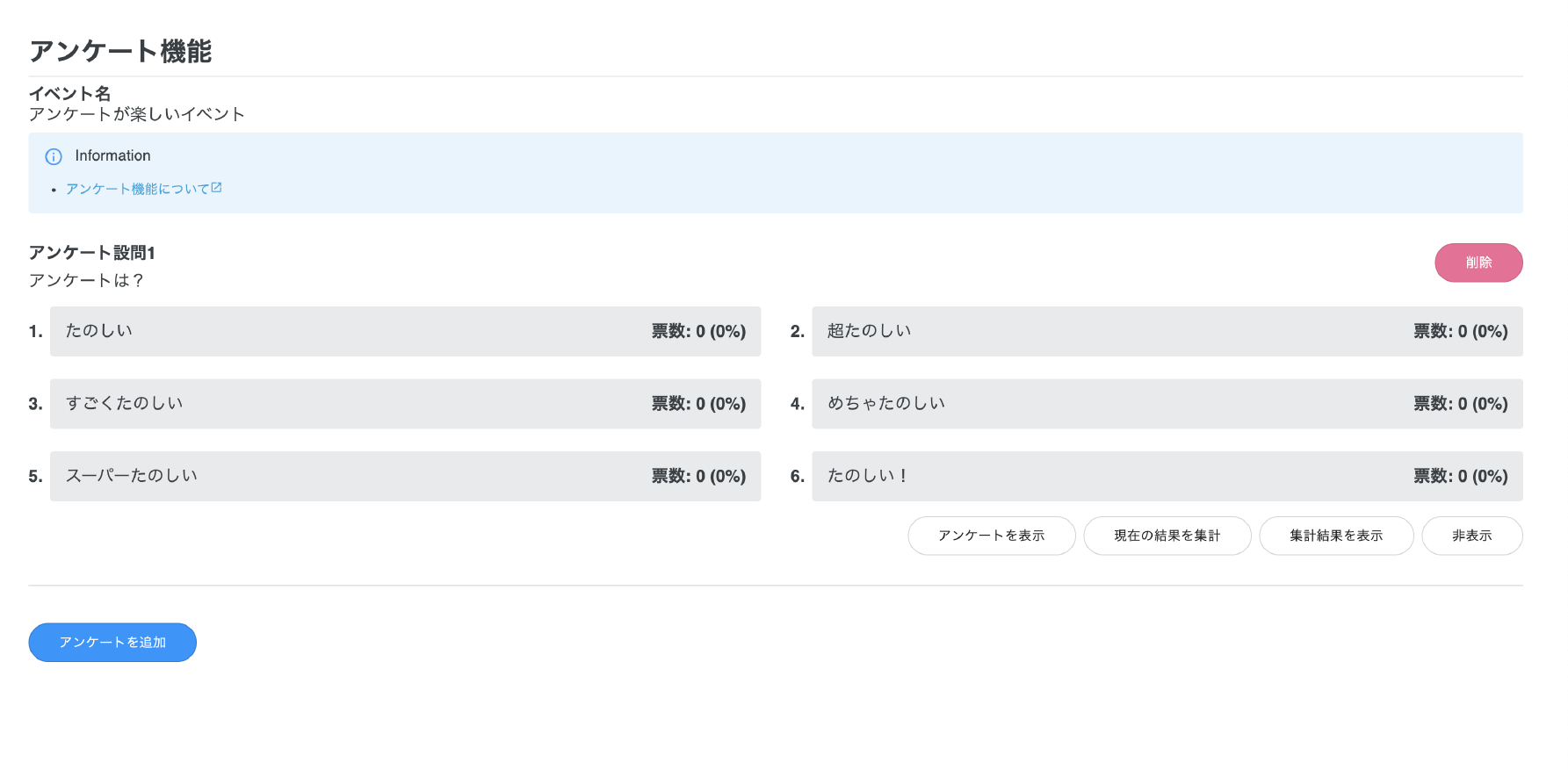Click the Information label text
This screenshot has width=1568, height=770.
point(112,155)
